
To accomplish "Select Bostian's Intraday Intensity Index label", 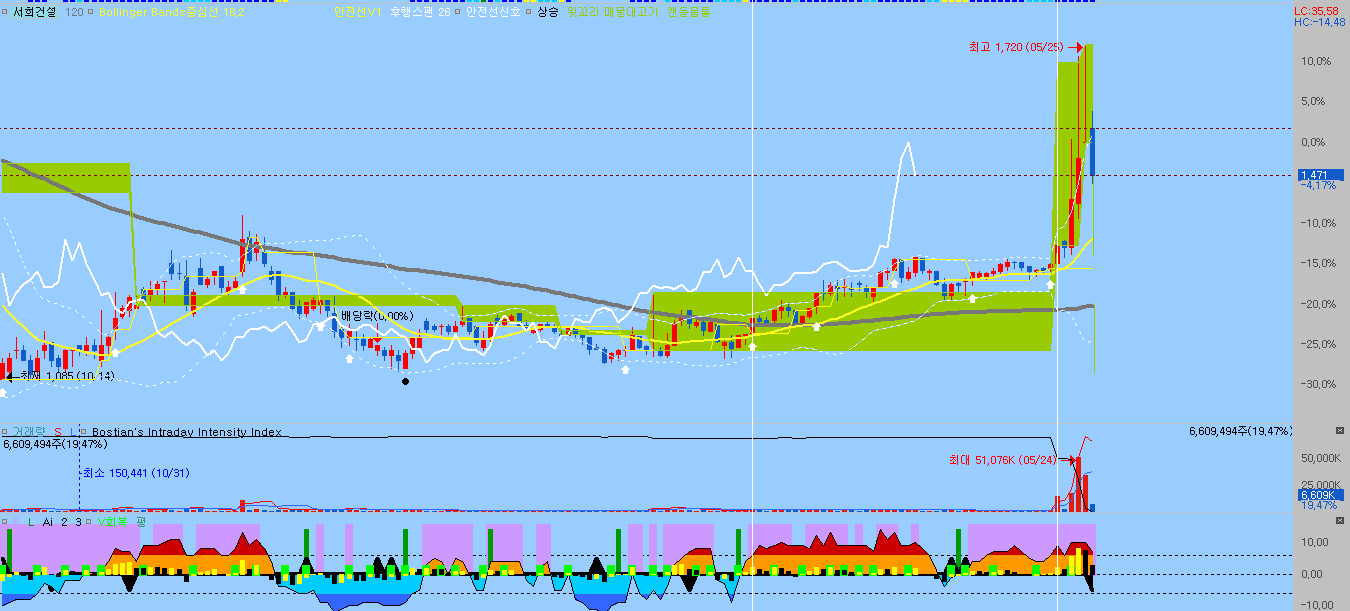I will (186, 432).
